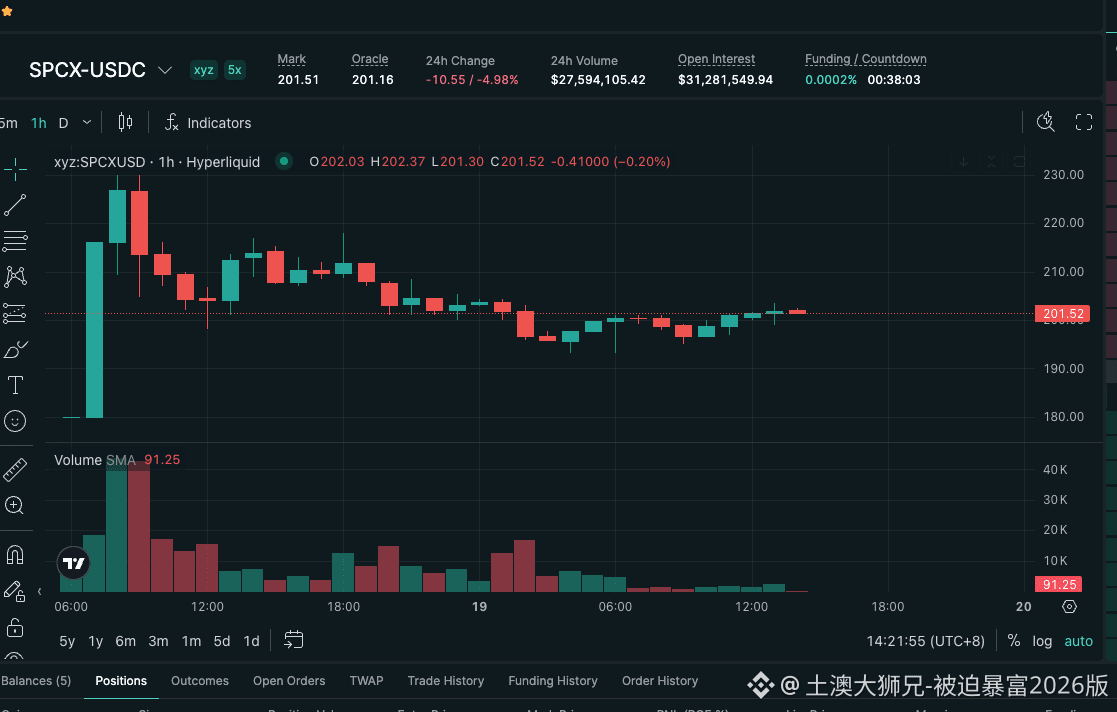Viewport: 1117px width, 712px height.
Task: Activate the zoom in tool
Action: coord(15,505)
